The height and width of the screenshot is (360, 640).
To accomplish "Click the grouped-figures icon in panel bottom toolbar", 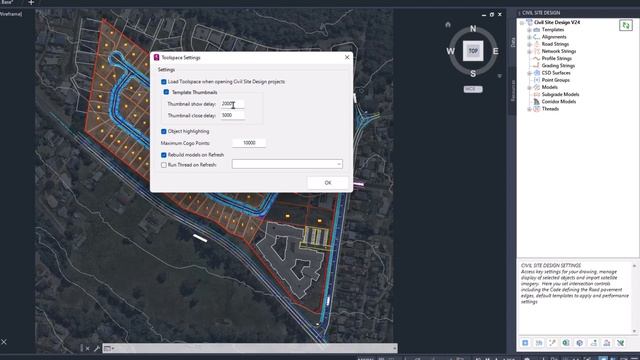I will click(607, 343).
